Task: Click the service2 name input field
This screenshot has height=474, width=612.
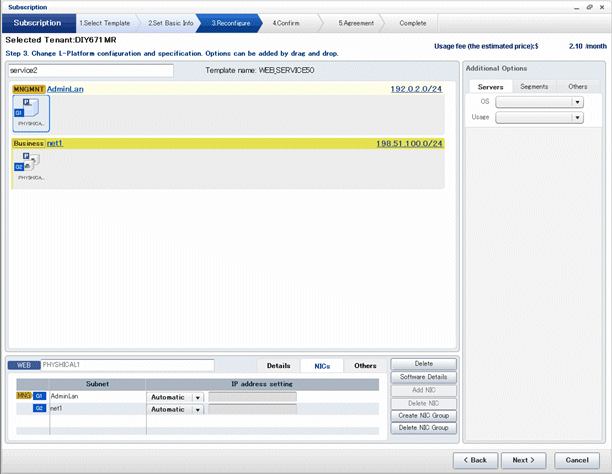Action: (x=90, y=71)
